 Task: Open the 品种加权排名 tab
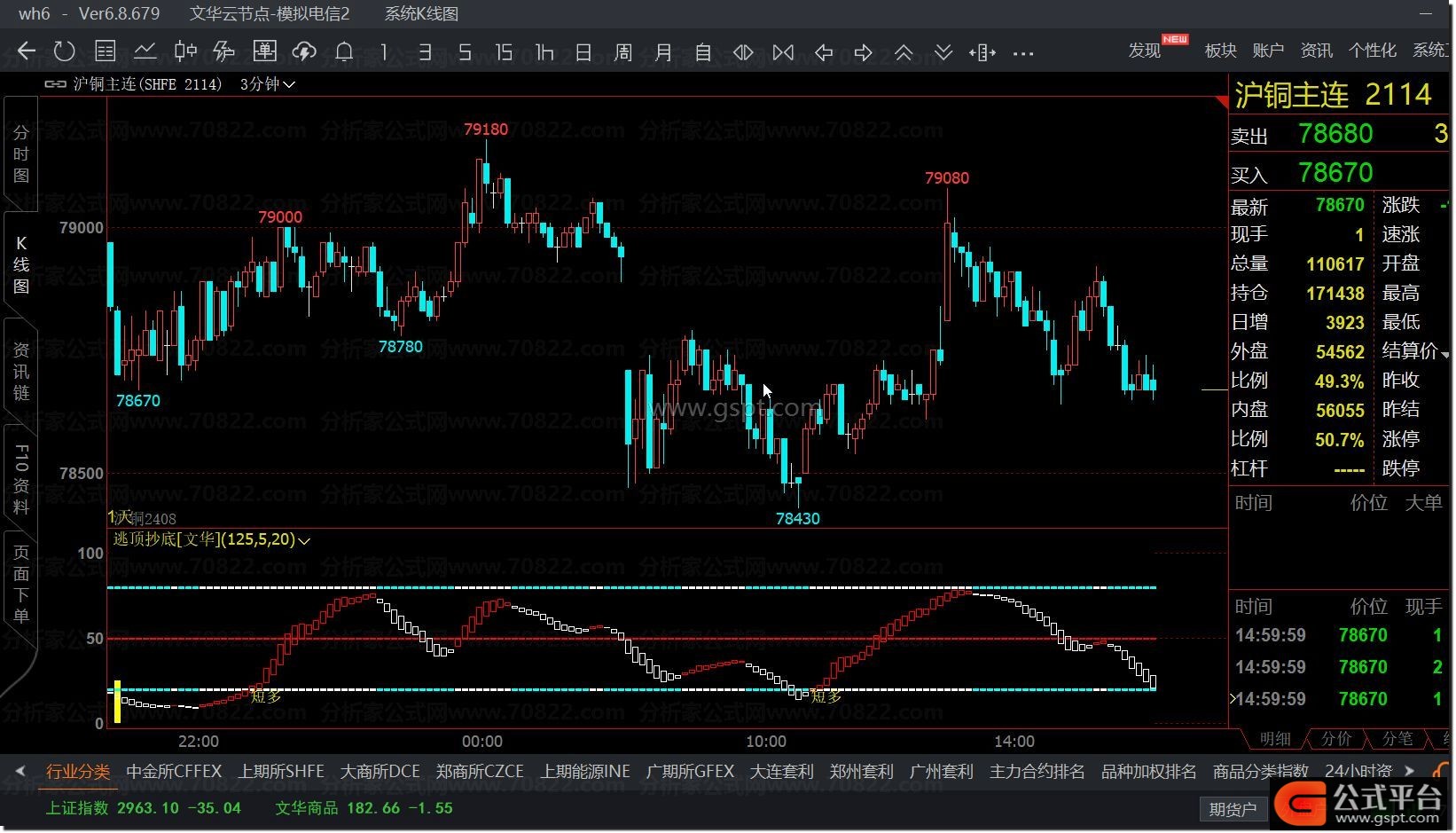pos(1149,772)
